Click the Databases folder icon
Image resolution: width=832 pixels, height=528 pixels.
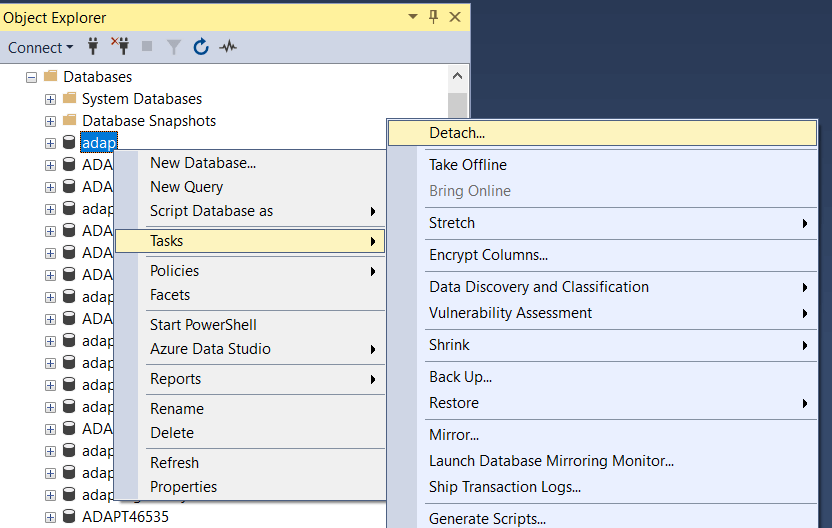coord(50,77)
